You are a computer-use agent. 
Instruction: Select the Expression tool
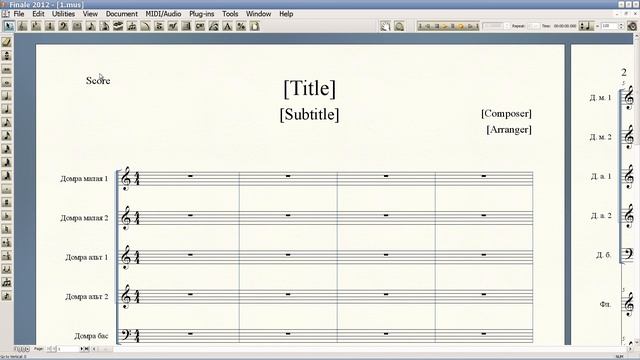(173, 26)
